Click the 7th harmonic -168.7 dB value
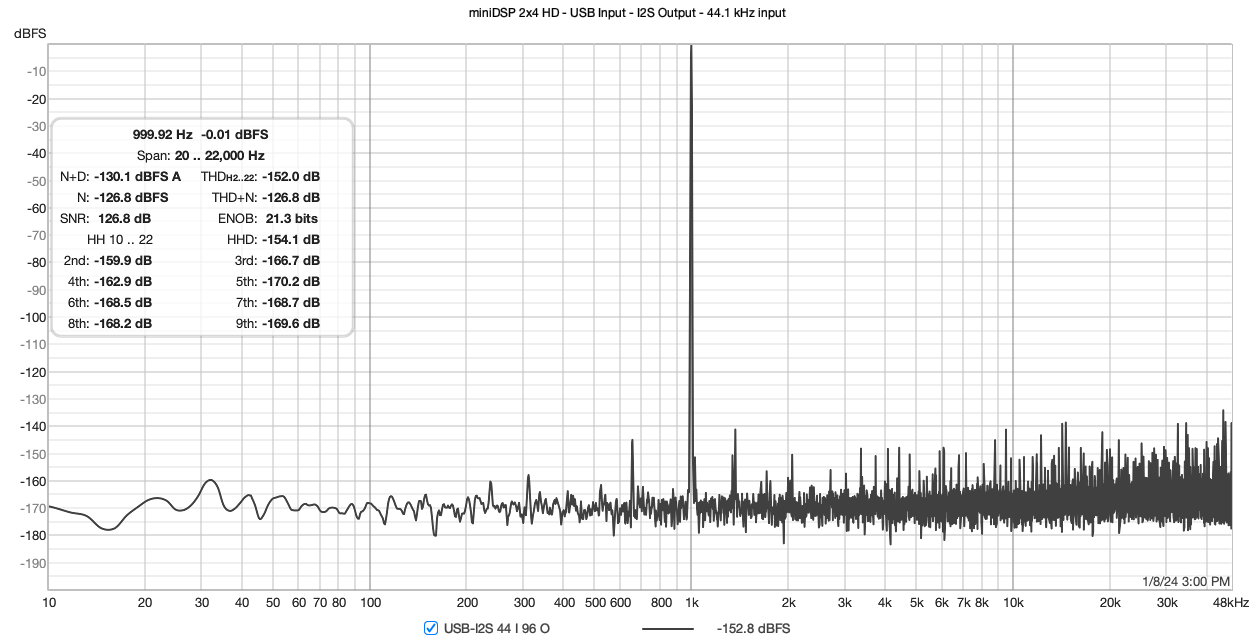1256x643 pixels. click(293, 302)
